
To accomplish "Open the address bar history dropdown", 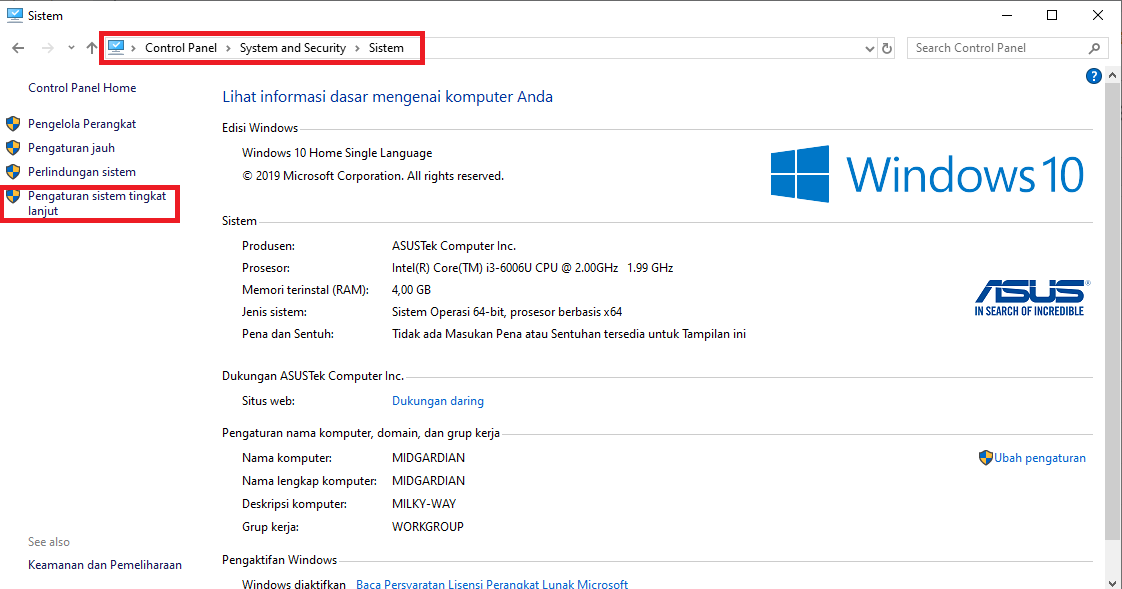I will coord(869,49).
